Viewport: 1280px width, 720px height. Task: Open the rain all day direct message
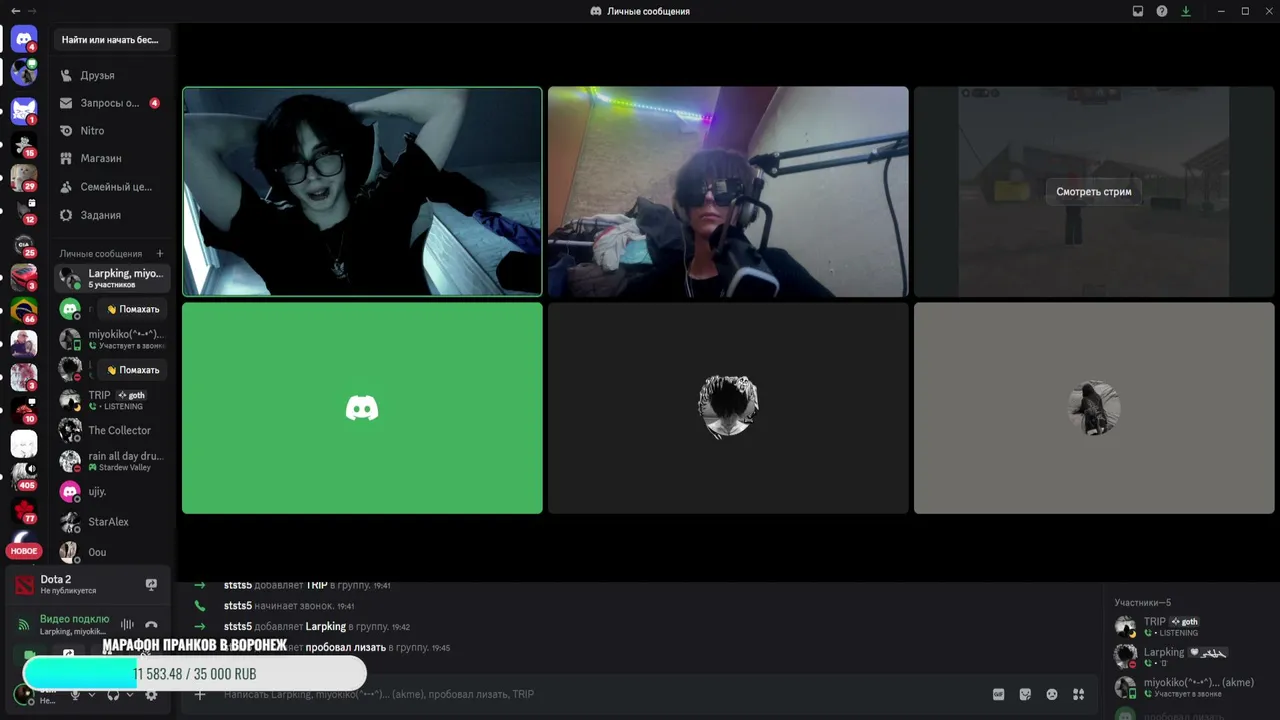click(112, 461)
